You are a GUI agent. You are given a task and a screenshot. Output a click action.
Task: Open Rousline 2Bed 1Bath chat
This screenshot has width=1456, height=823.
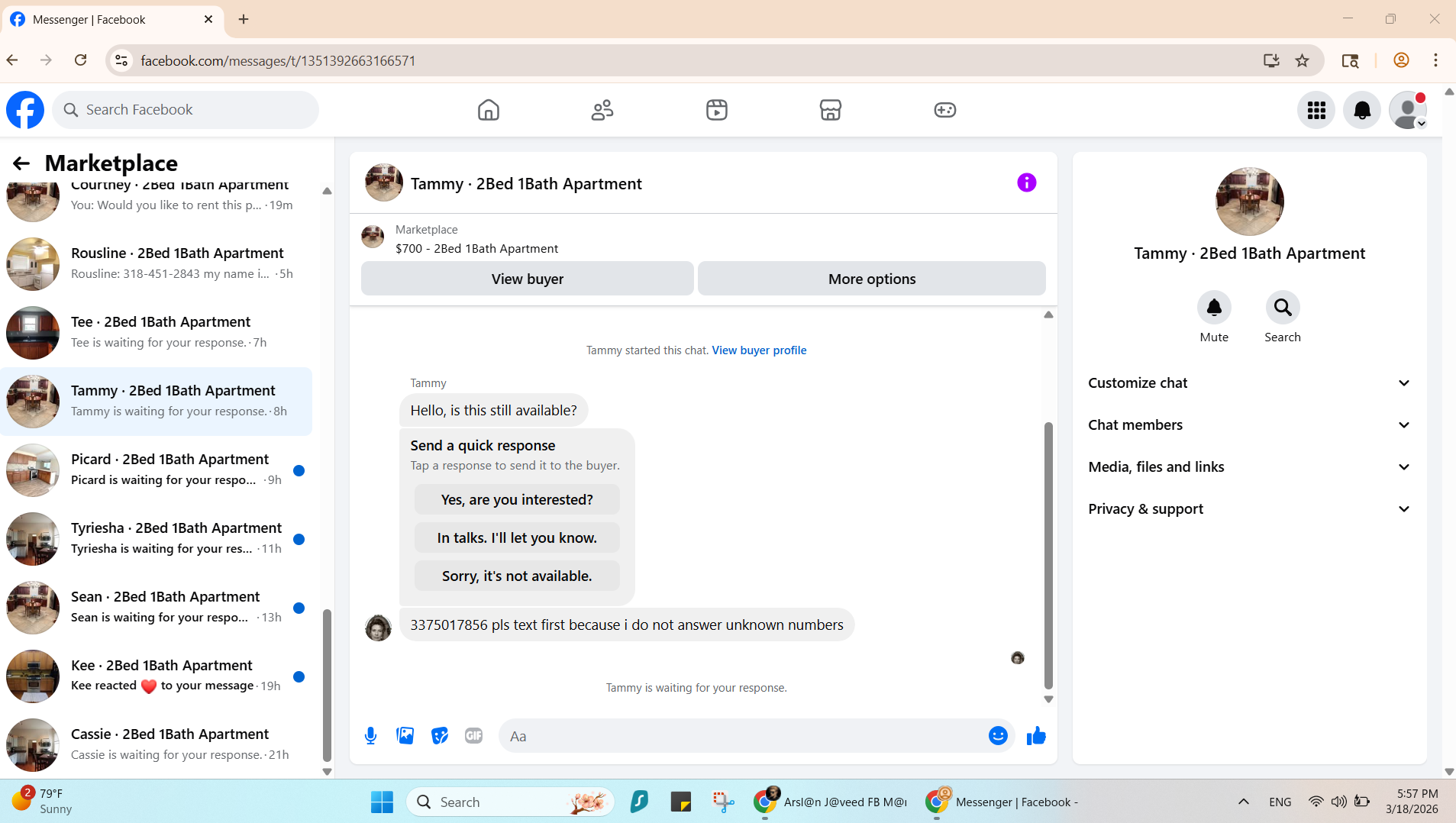pyautogui.click(x=157, y=264)
